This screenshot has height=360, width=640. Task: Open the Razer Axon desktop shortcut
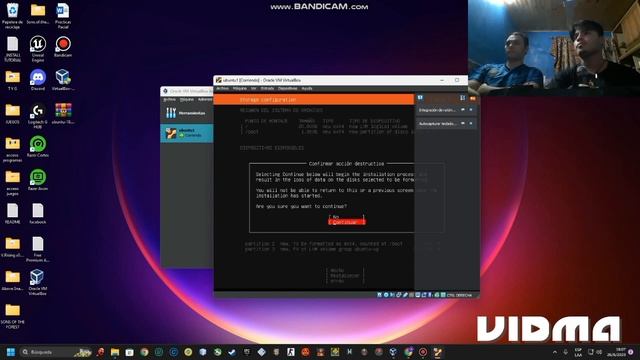[x=38, y=180]
